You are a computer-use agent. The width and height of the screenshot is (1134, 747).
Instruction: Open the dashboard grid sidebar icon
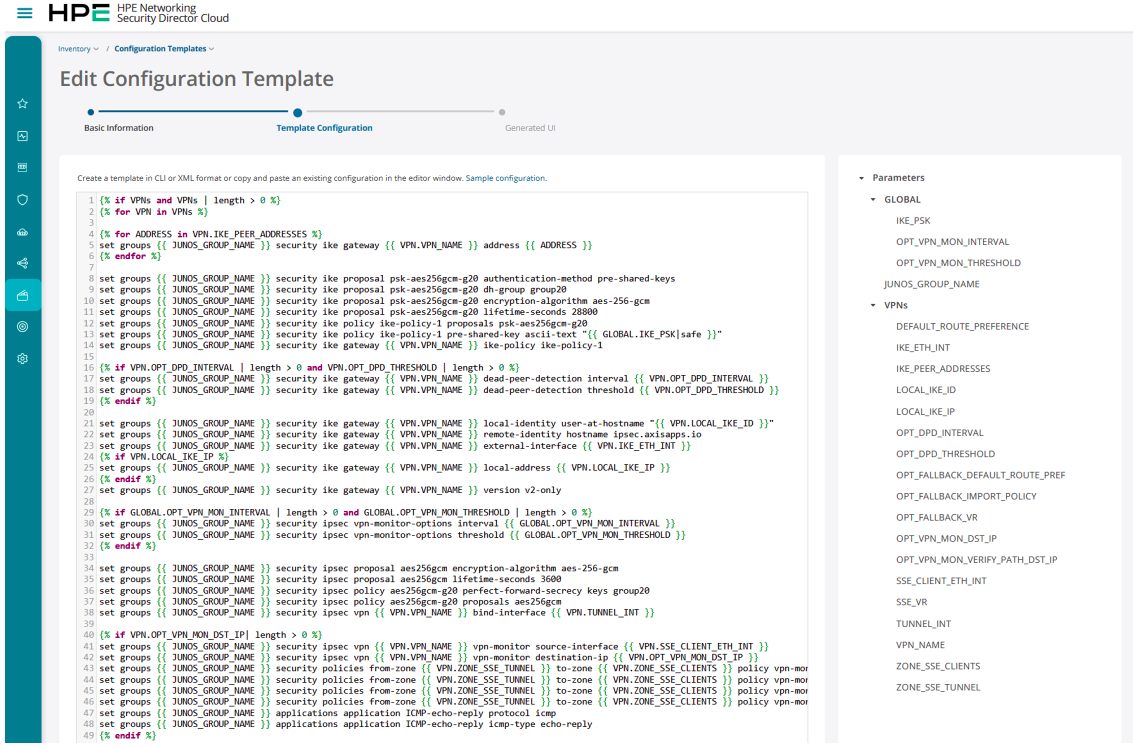click(x=22, y=167)
